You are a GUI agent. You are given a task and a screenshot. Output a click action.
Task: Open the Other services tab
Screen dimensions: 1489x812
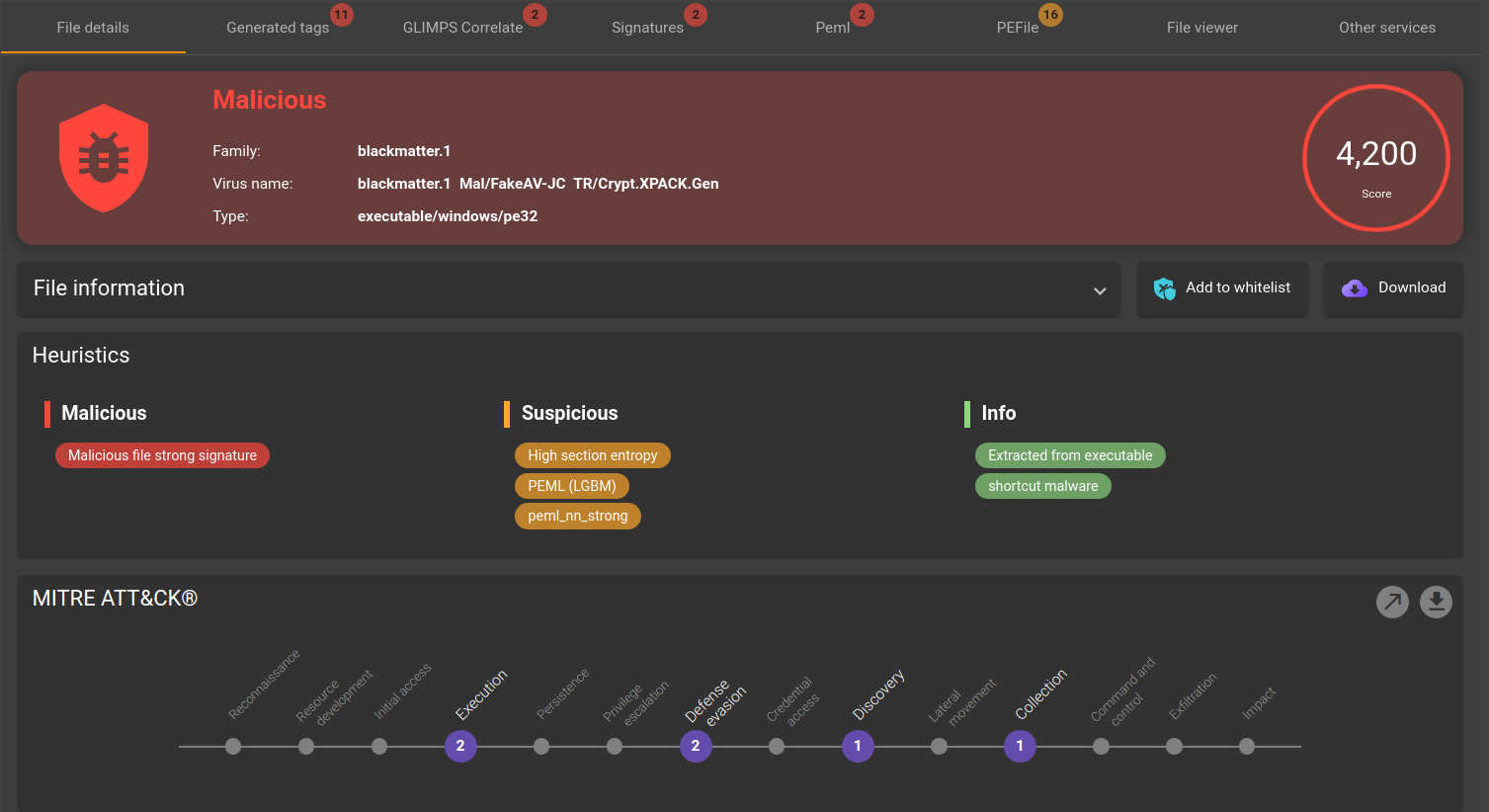point(1387,28)
